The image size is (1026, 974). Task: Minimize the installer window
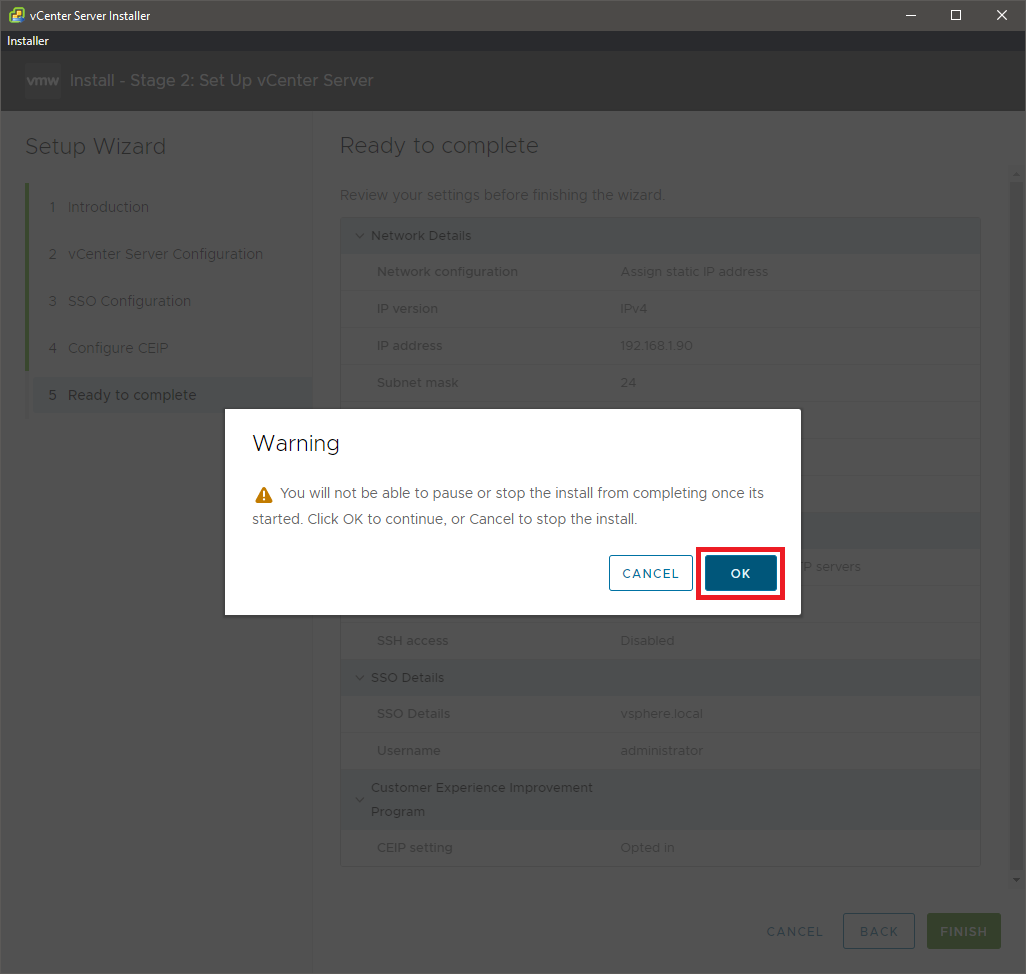910,15
